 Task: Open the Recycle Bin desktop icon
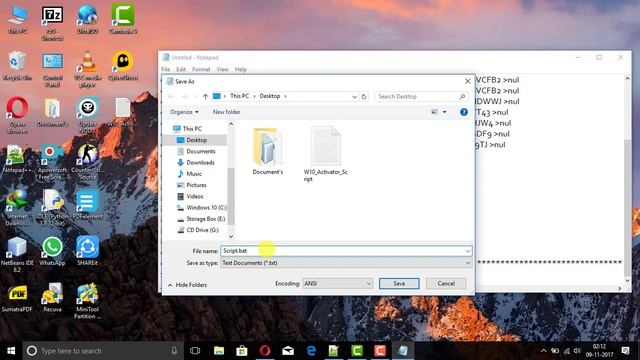pyautogui.click(x=17, y=66)
